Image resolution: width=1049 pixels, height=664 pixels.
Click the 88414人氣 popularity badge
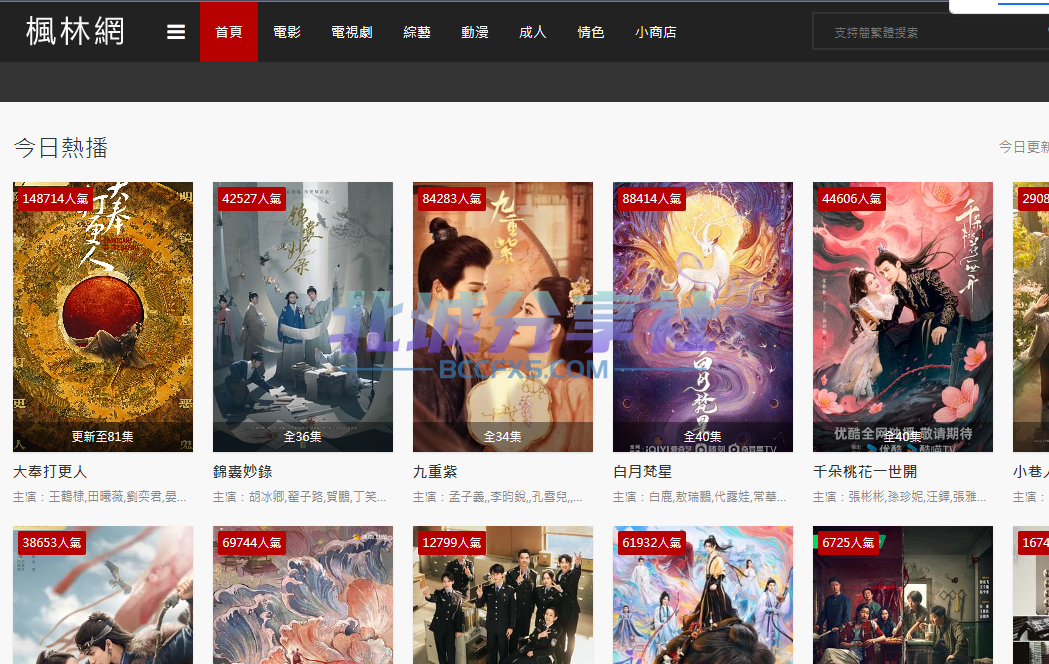pyautogui.click(x=652, y=199)
